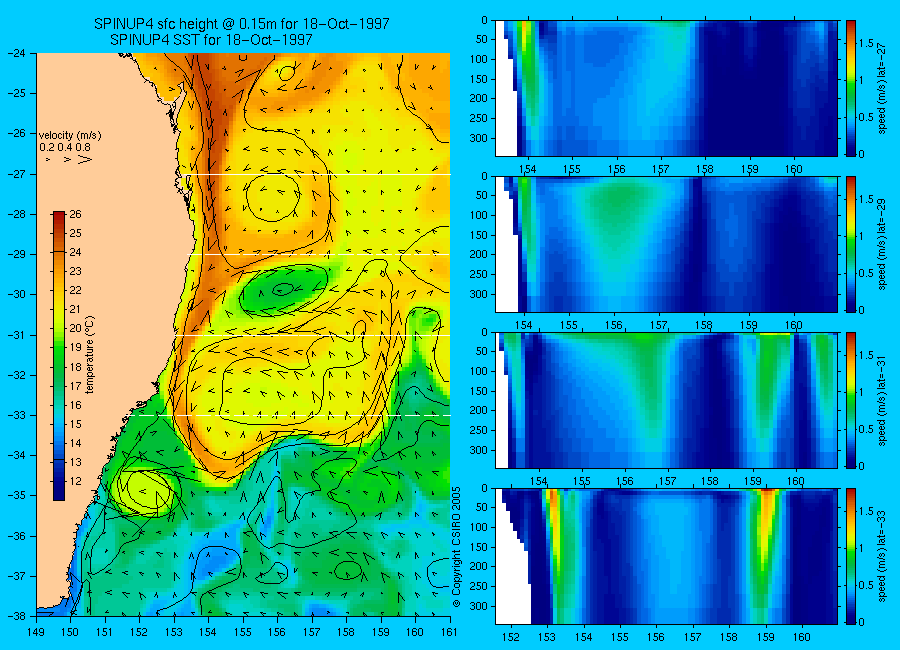Image resolution: width=900 pixels, height=650 pixels.
Task: Click the 'speed (m/s) lat=-33' label
Action: point(883,556)
